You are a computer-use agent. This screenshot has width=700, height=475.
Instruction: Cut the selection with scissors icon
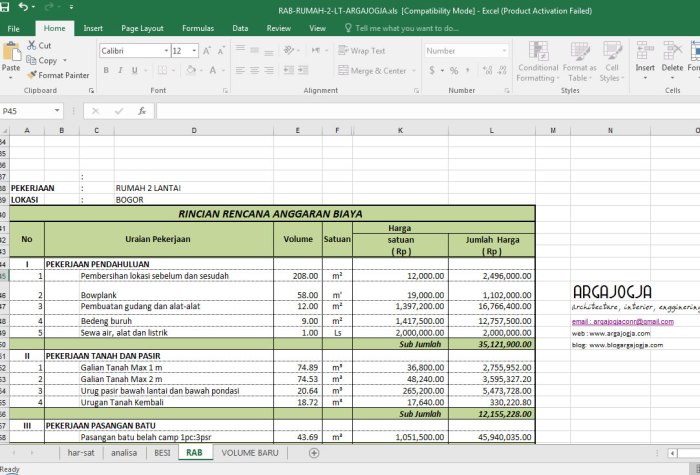click(x=39, y=46)
